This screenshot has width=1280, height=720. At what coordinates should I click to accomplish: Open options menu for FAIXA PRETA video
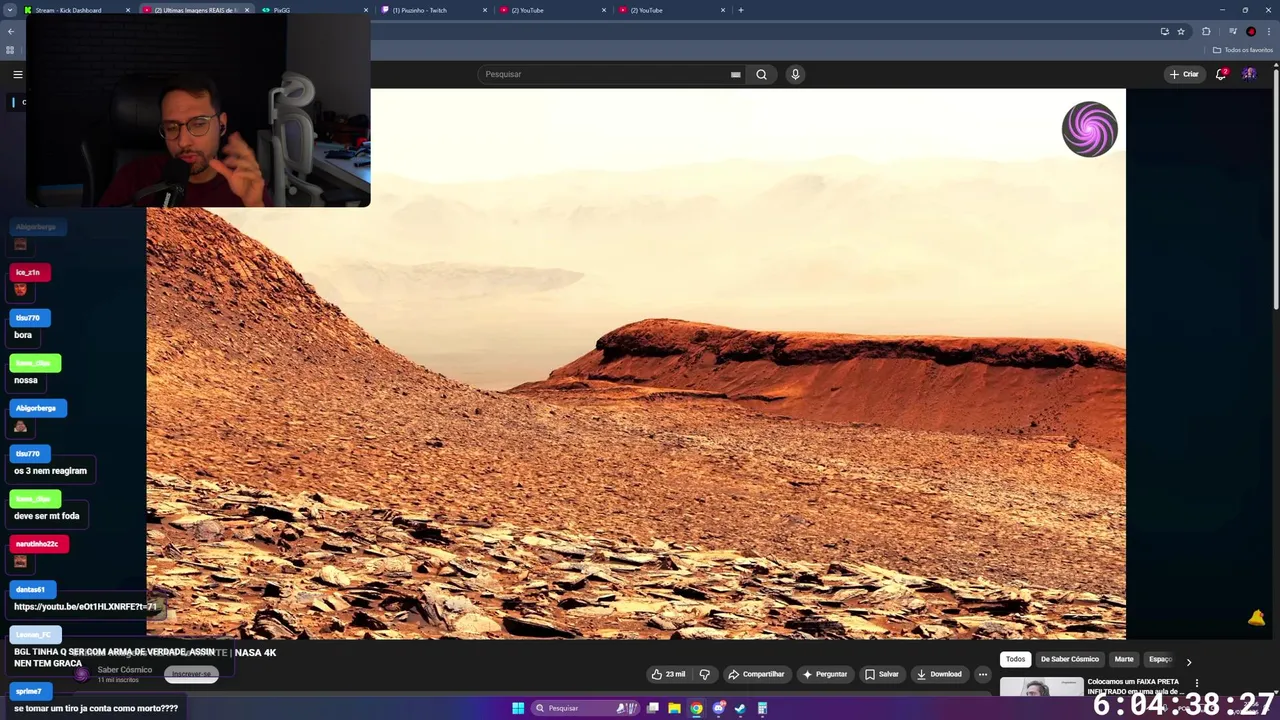click(1197, 683)
